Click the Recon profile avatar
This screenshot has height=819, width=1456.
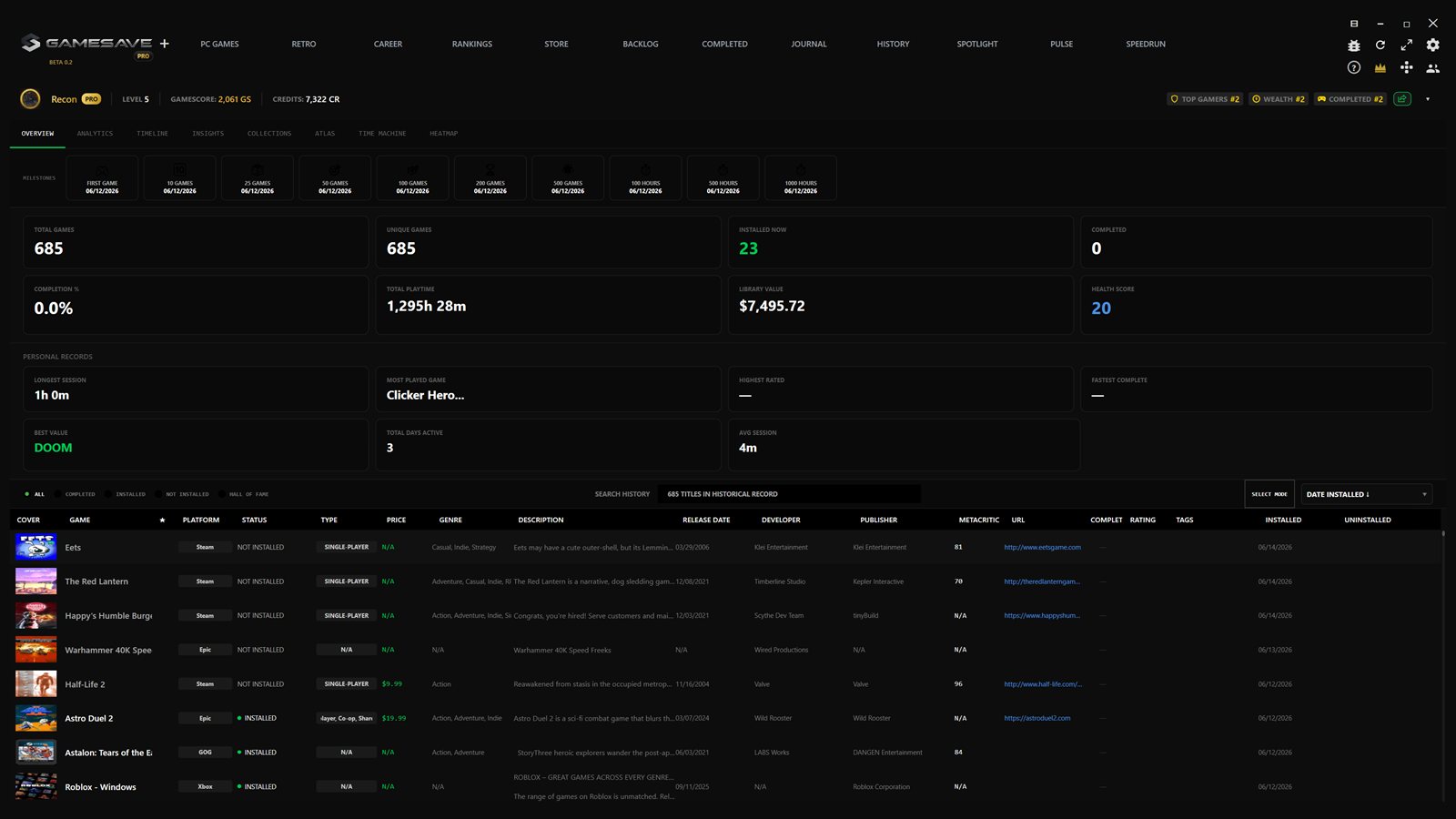(x=30, y=99)
